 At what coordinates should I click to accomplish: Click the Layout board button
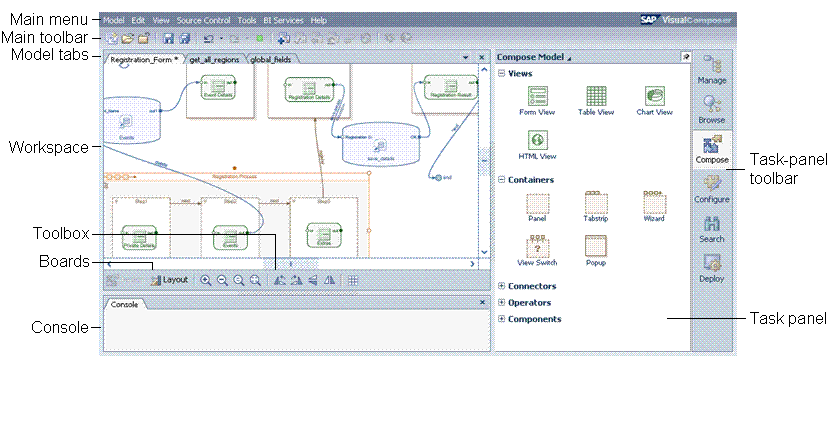click(170, 280)
